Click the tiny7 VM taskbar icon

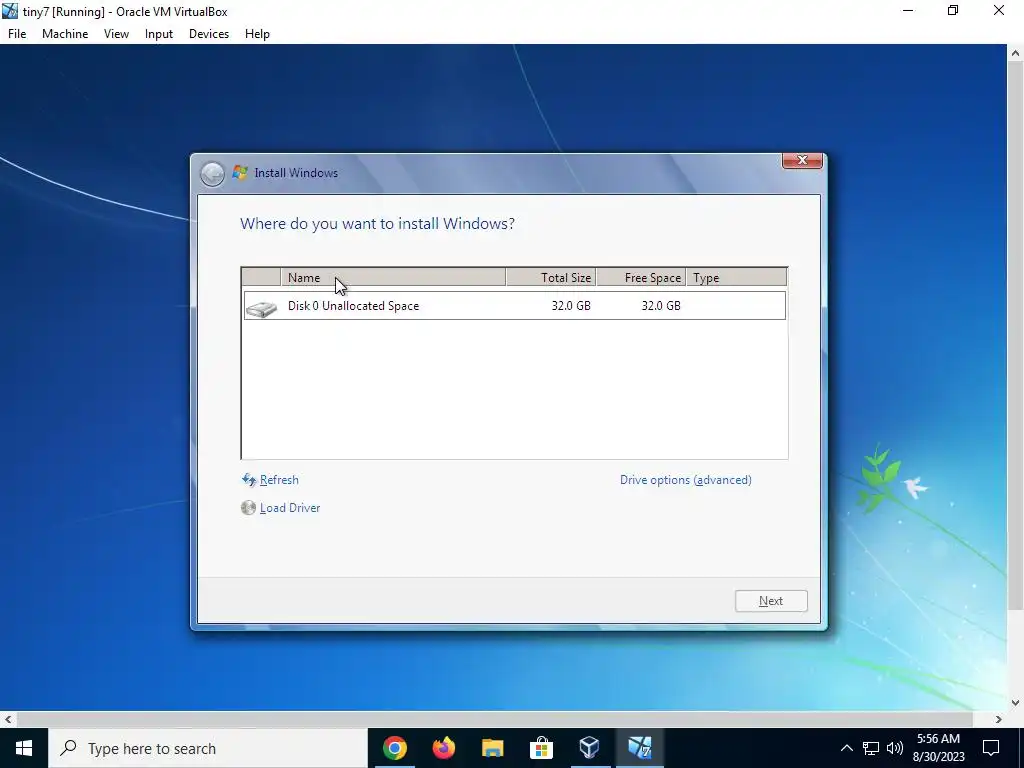(639, 748)
